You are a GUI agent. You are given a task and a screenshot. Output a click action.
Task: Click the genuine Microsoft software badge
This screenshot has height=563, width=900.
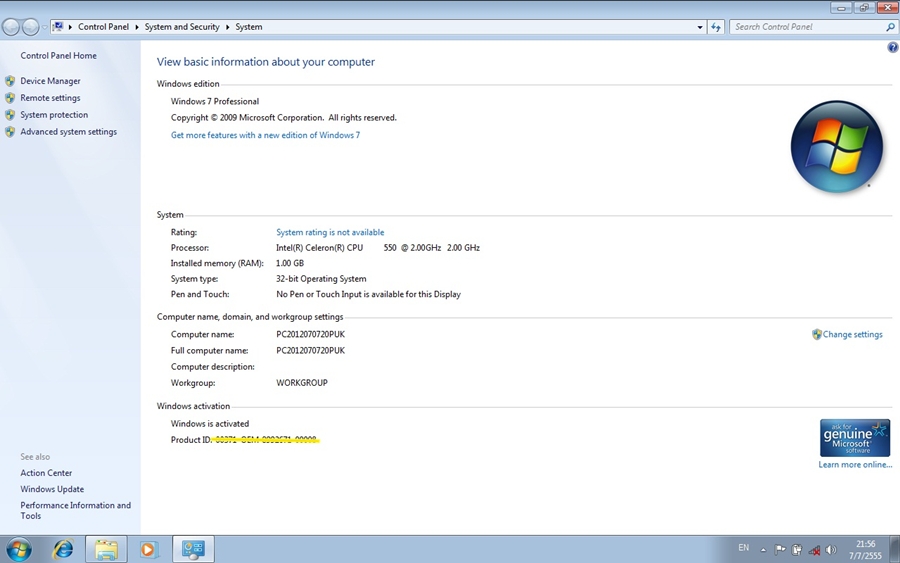pyautogui.click(x=855, y=438)
